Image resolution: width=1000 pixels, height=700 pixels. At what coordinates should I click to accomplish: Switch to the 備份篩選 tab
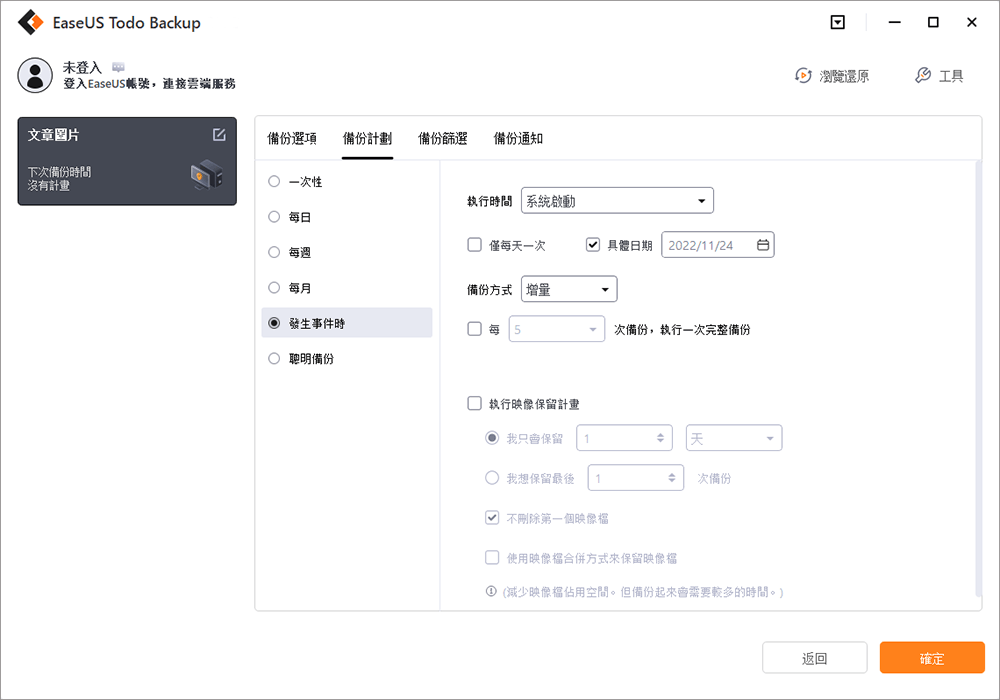pos(442,138)
